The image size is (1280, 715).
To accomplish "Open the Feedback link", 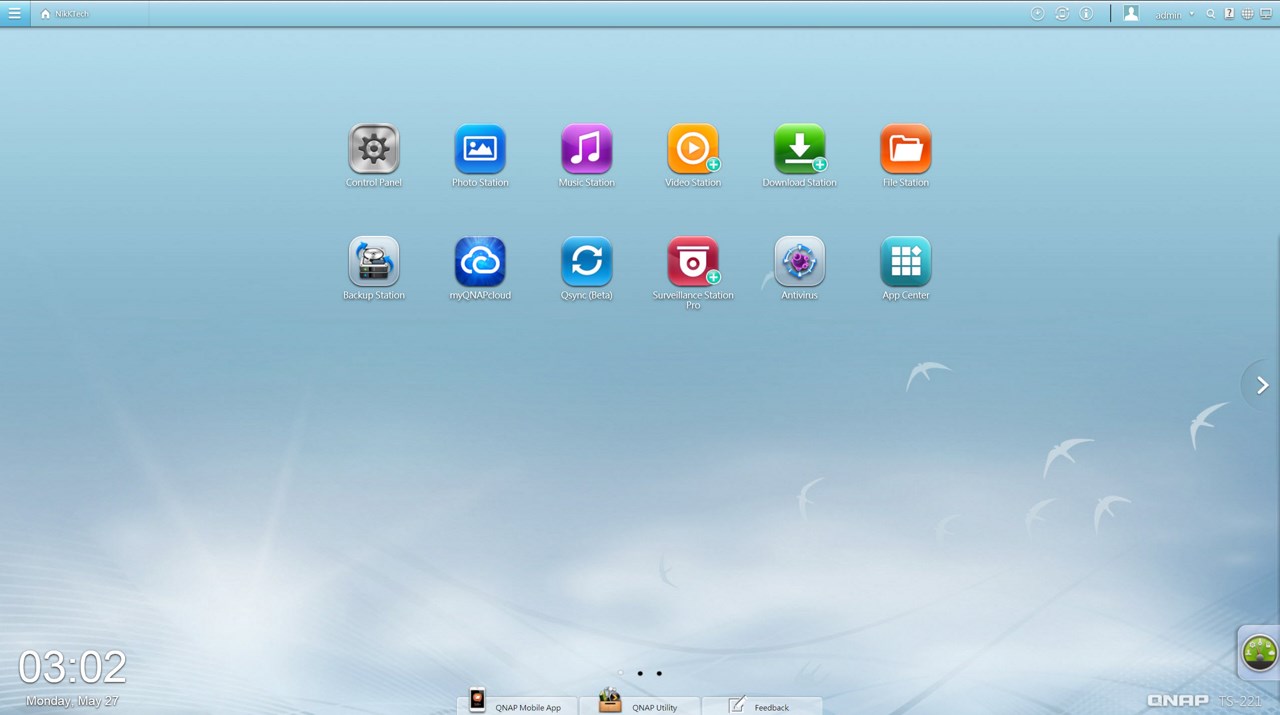I will [762, 704].
